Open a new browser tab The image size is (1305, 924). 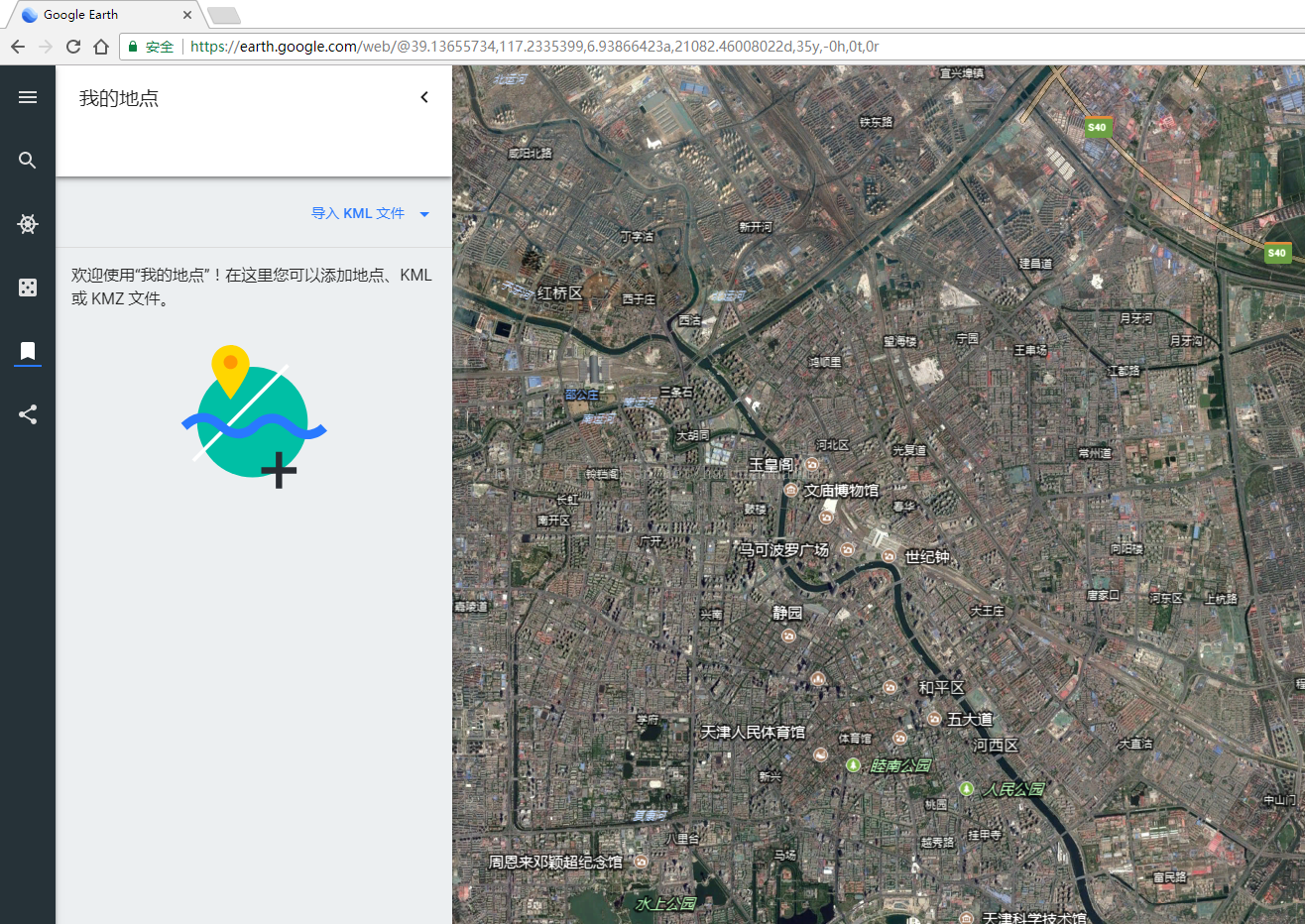click(224, 15)
